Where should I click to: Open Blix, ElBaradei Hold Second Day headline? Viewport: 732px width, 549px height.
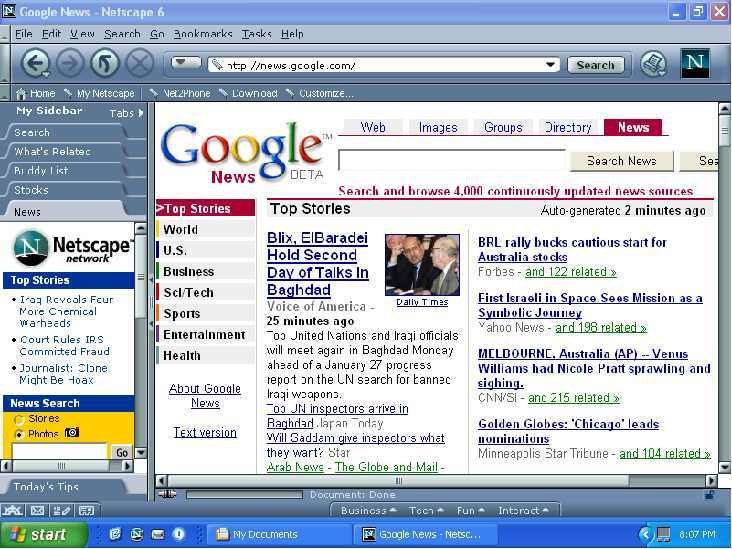coord(317,264)
